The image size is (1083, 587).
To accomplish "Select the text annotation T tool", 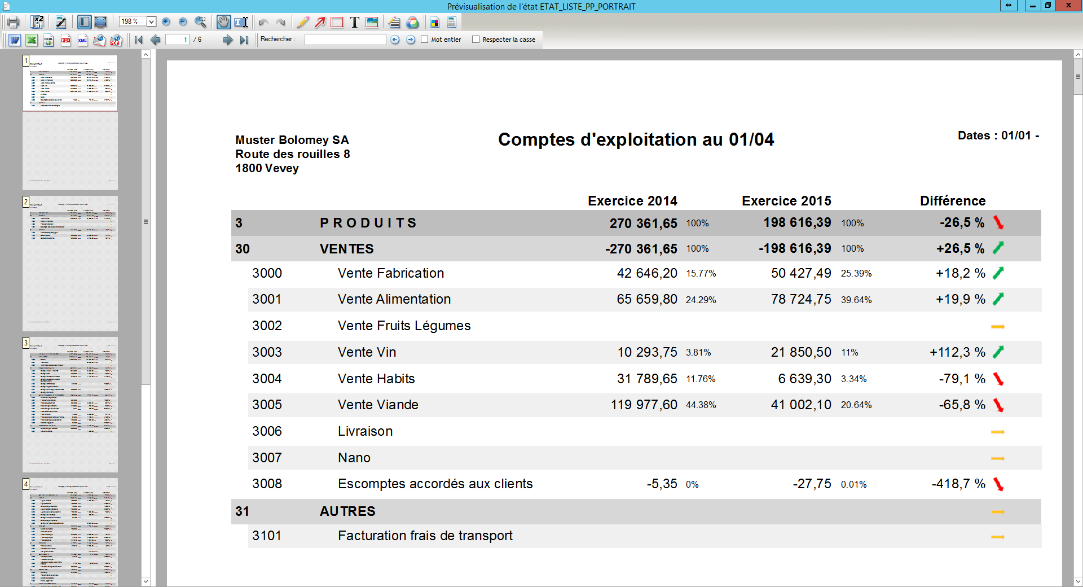I will point(354,22).
